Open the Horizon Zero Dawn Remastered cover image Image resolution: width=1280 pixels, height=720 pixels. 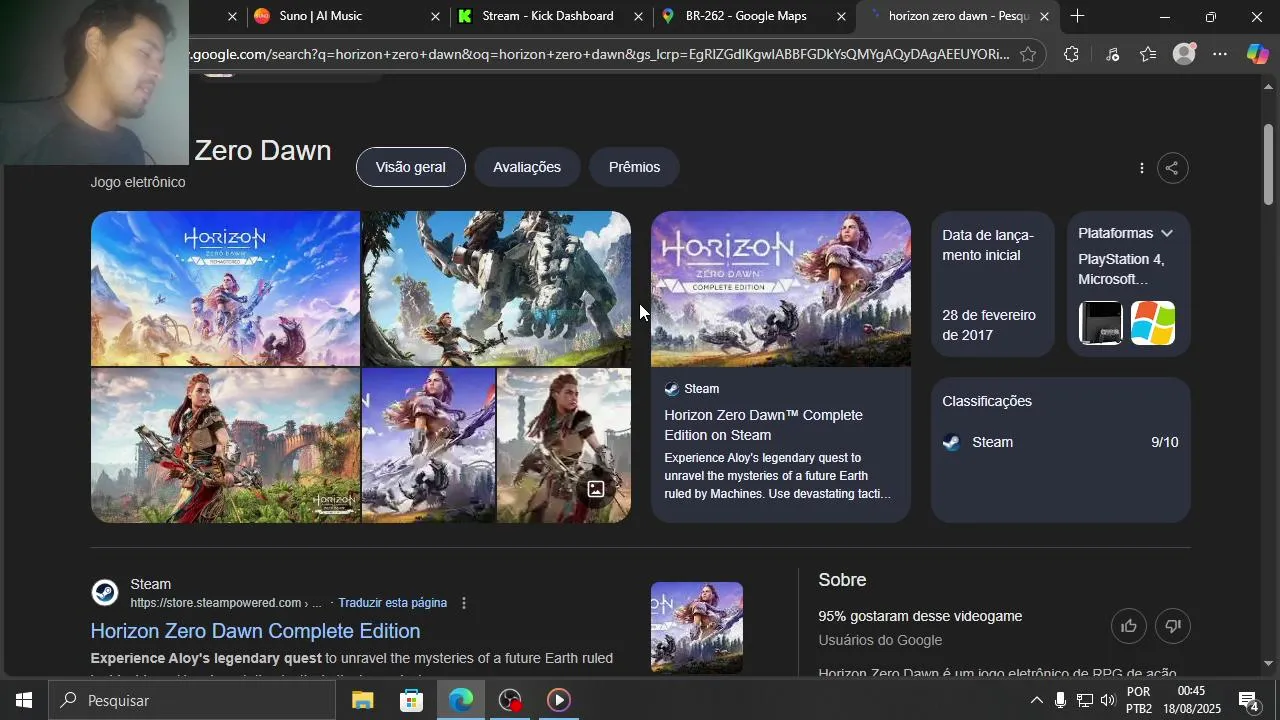(225, 288)
